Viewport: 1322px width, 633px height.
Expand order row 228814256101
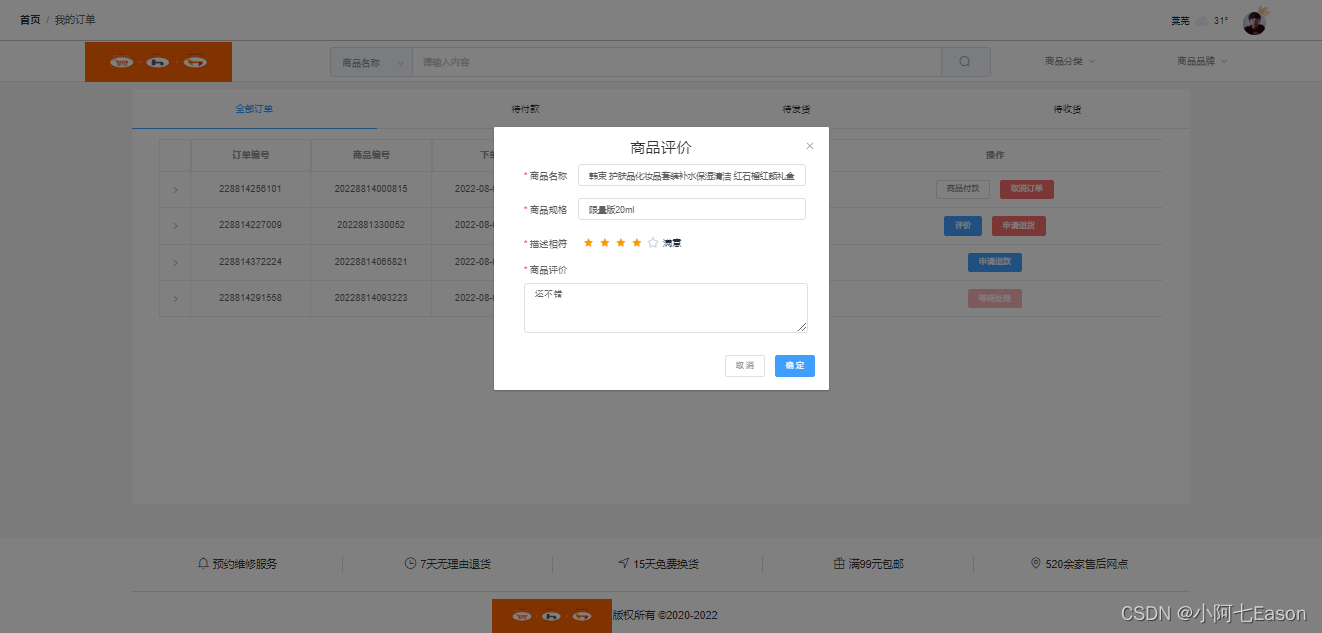175,189
